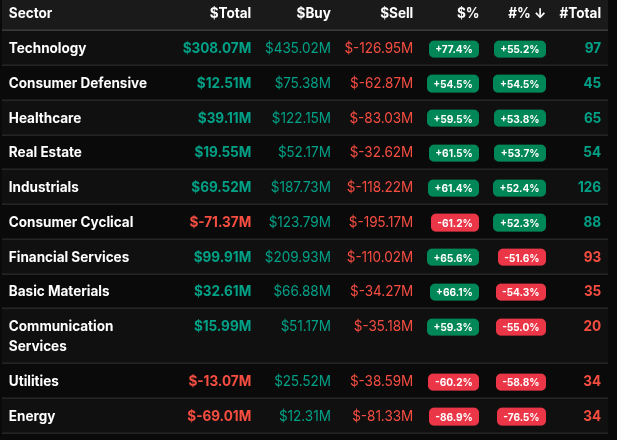
Task: Click the 126 total count for Industrials
Action: pos(589,187)
